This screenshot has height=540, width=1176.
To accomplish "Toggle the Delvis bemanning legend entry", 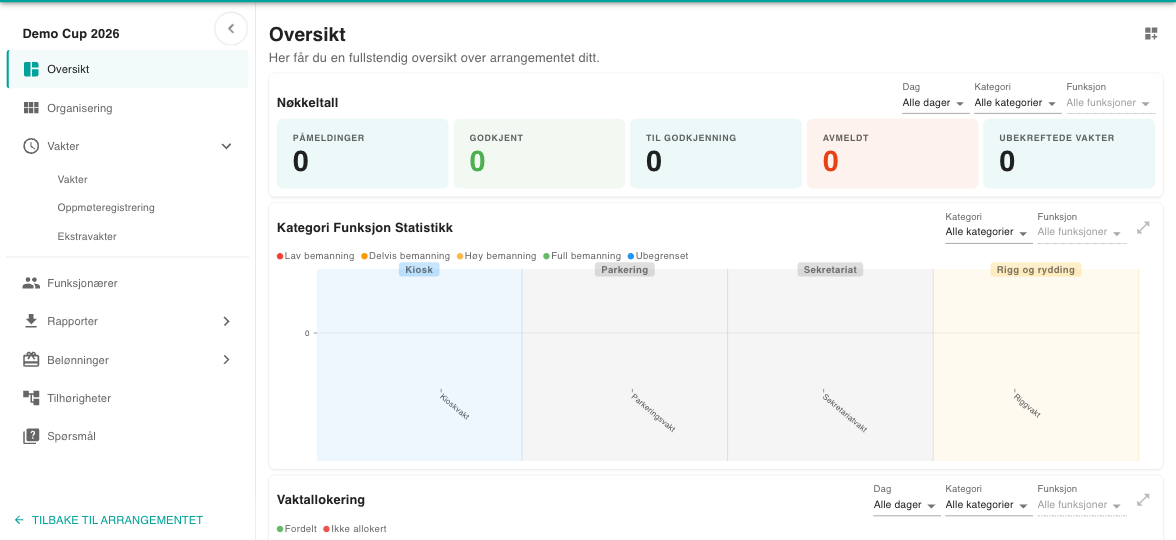I will pyautogui.click(x=406, y=256).
